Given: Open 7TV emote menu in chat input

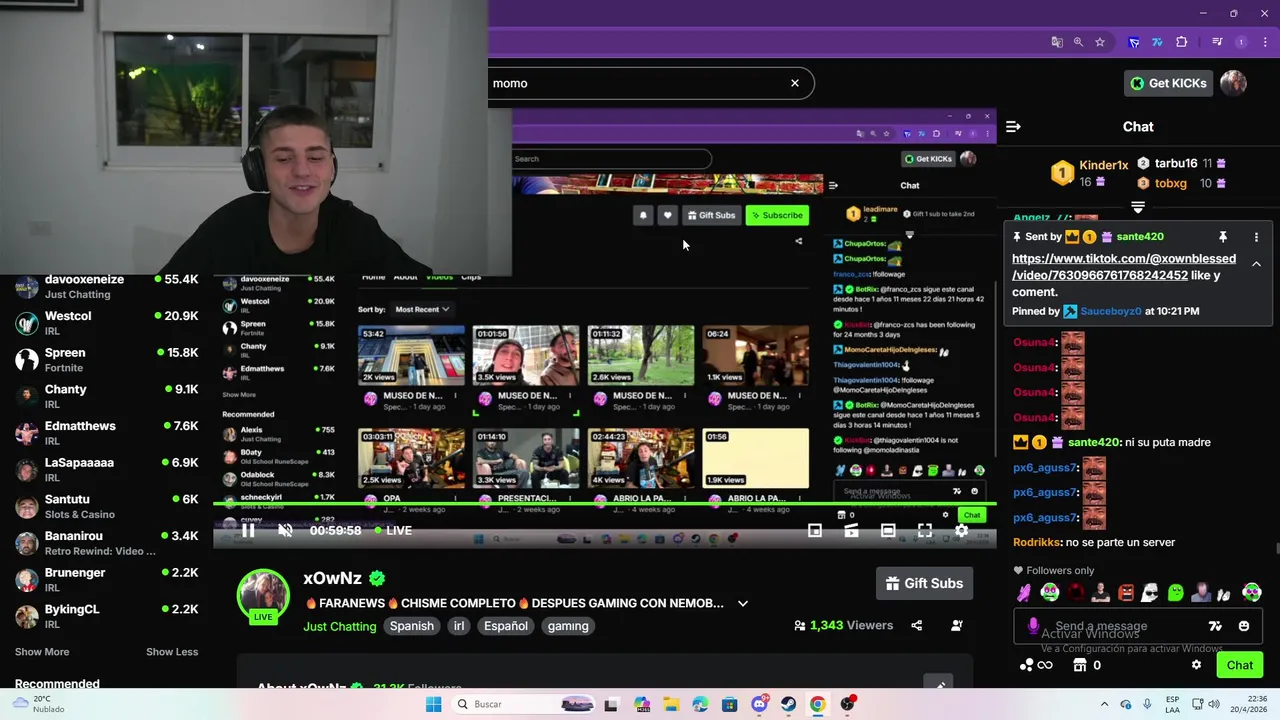Looking at the screenshot, I should [x=1215, y=626].
